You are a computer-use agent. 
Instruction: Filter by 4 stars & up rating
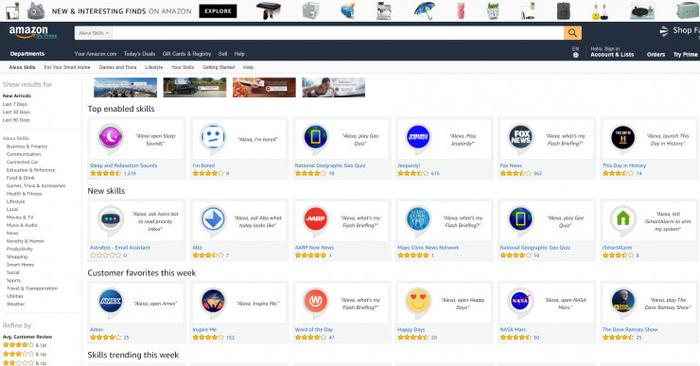pyautogui.click(x=25, y=345)
